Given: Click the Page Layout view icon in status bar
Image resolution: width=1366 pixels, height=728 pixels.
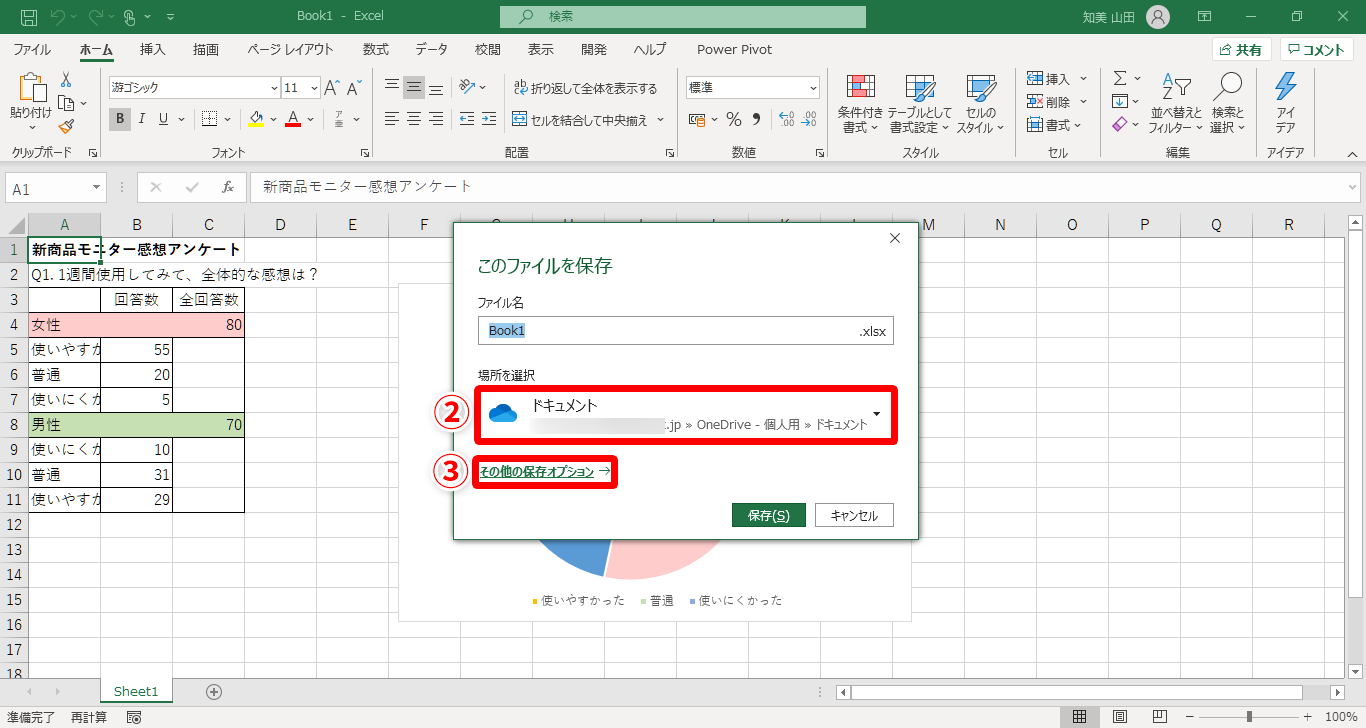Looking at the screenshot, I should (x=1120, y=717).
